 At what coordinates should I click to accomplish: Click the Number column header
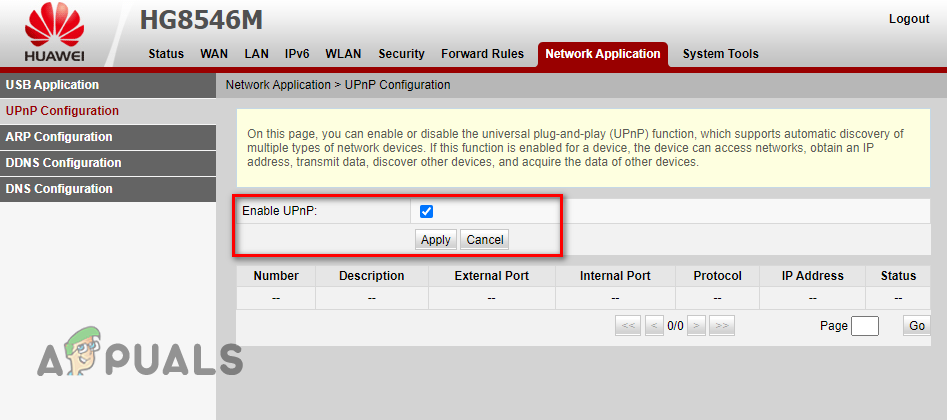pos(276,276)
